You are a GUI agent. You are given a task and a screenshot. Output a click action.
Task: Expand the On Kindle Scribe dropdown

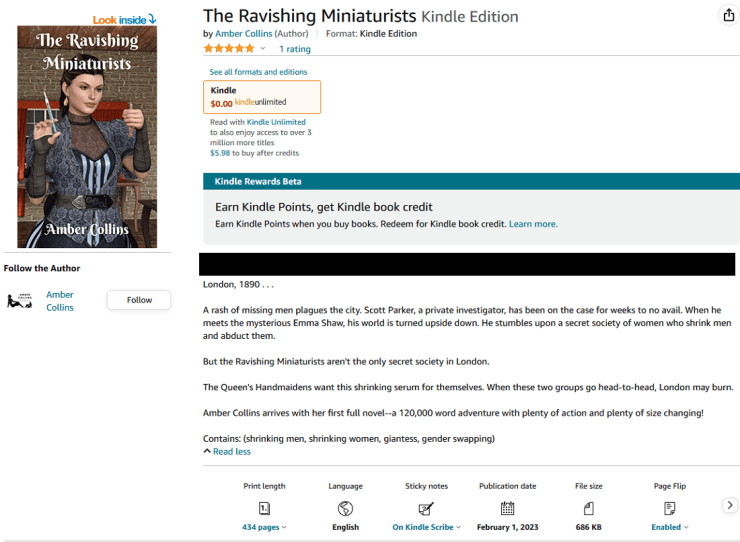[426, 527]
